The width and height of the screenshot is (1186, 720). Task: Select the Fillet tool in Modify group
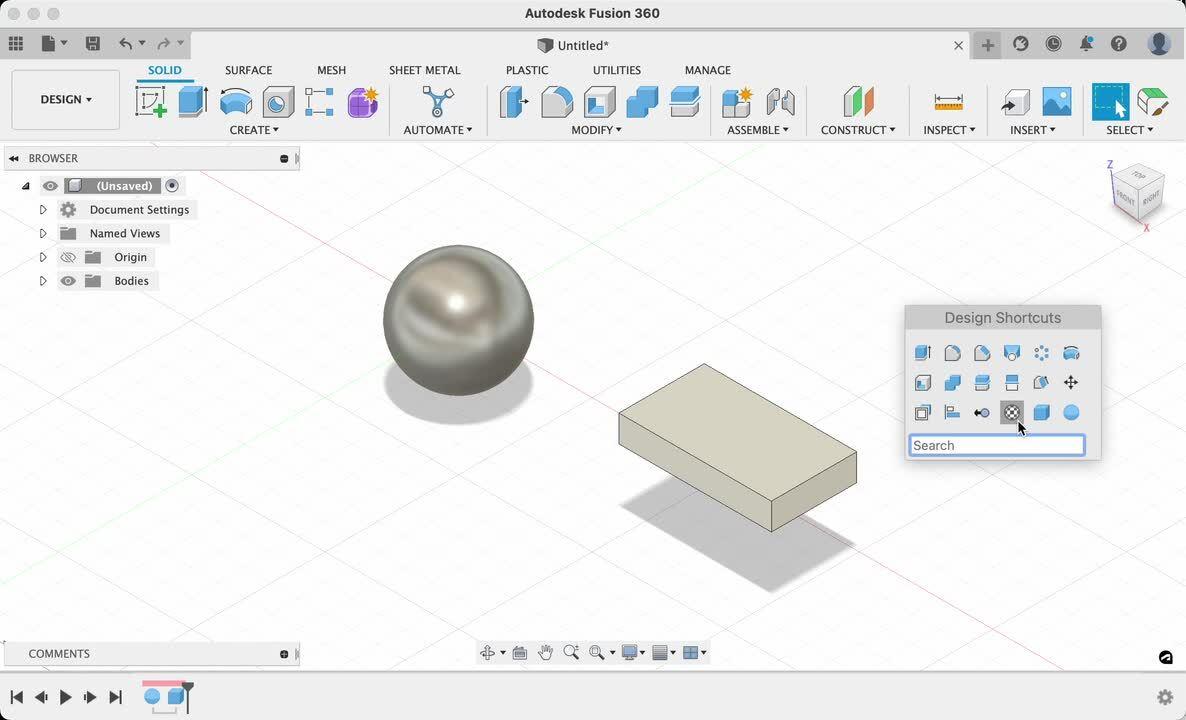(x=557, y=101)
